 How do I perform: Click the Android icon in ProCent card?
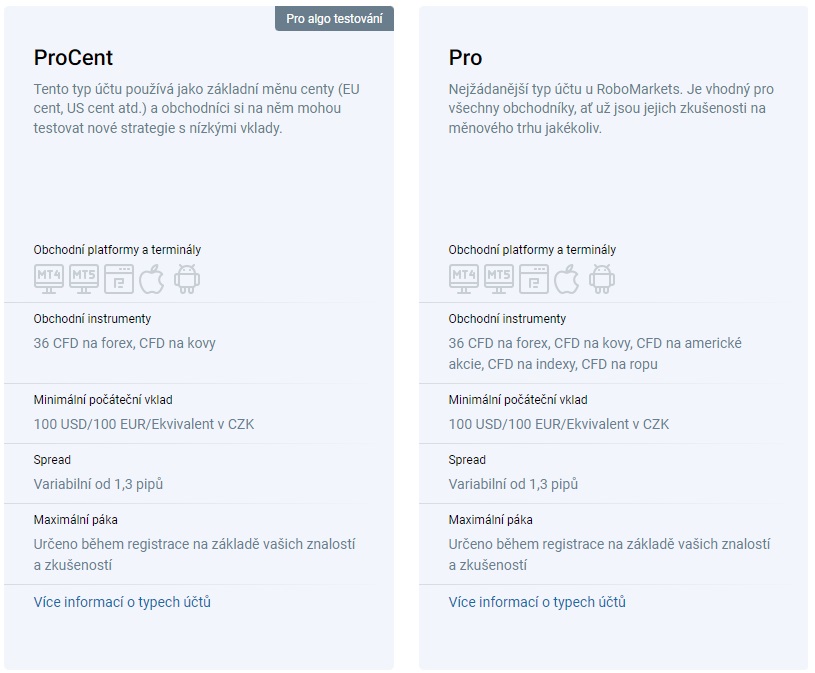(187, 279)
